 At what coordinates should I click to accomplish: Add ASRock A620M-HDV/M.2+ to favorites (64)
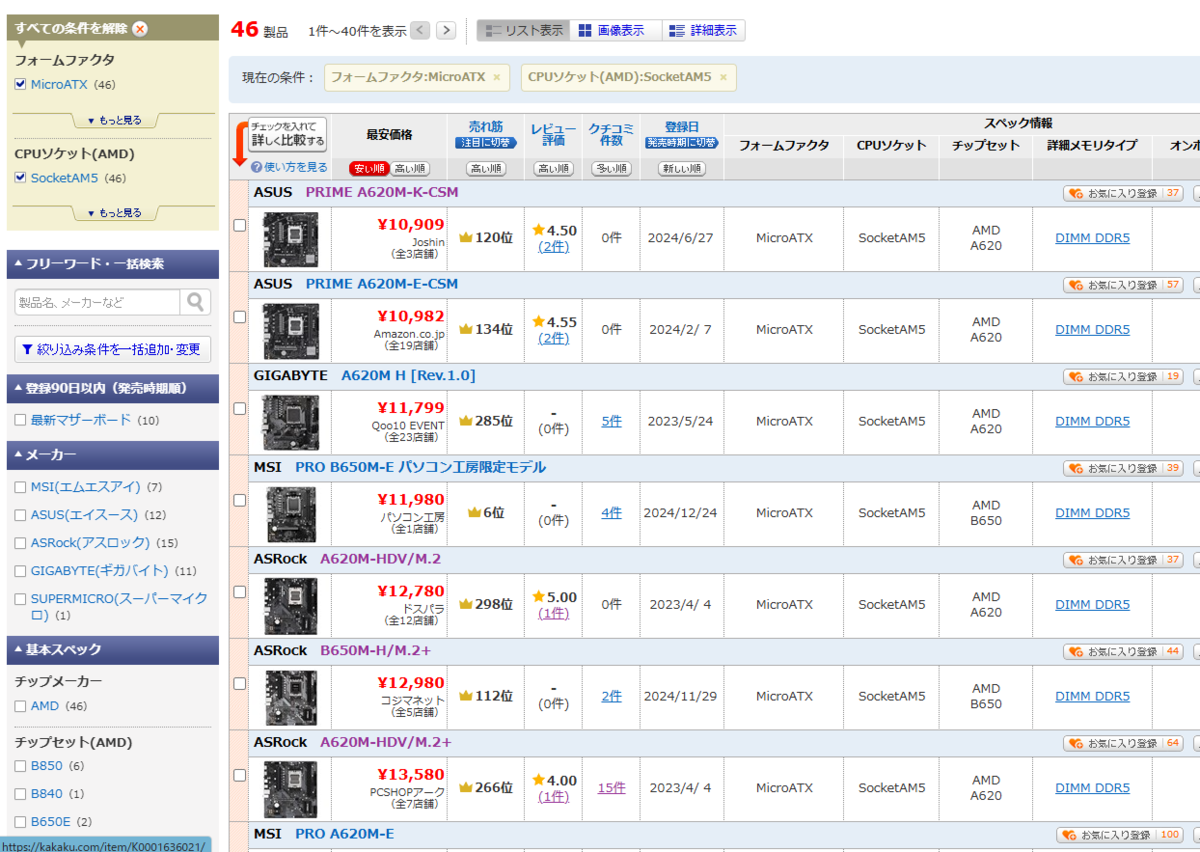(x=1123, y=744)
